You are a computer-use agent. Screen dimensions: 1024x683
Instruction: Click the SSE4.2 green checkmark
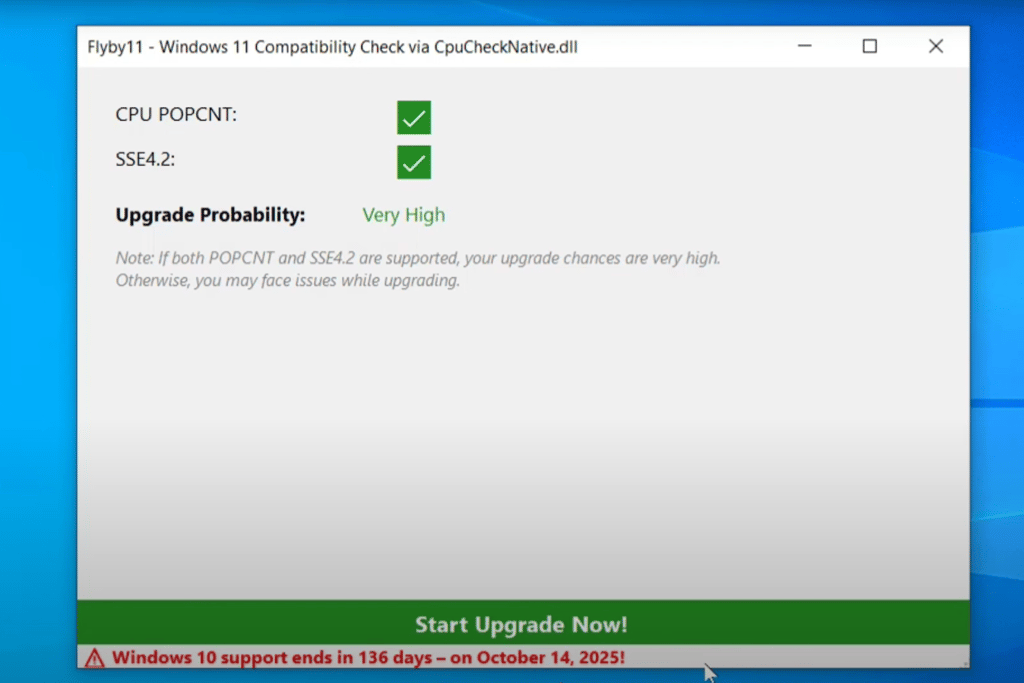click(414, 162)
